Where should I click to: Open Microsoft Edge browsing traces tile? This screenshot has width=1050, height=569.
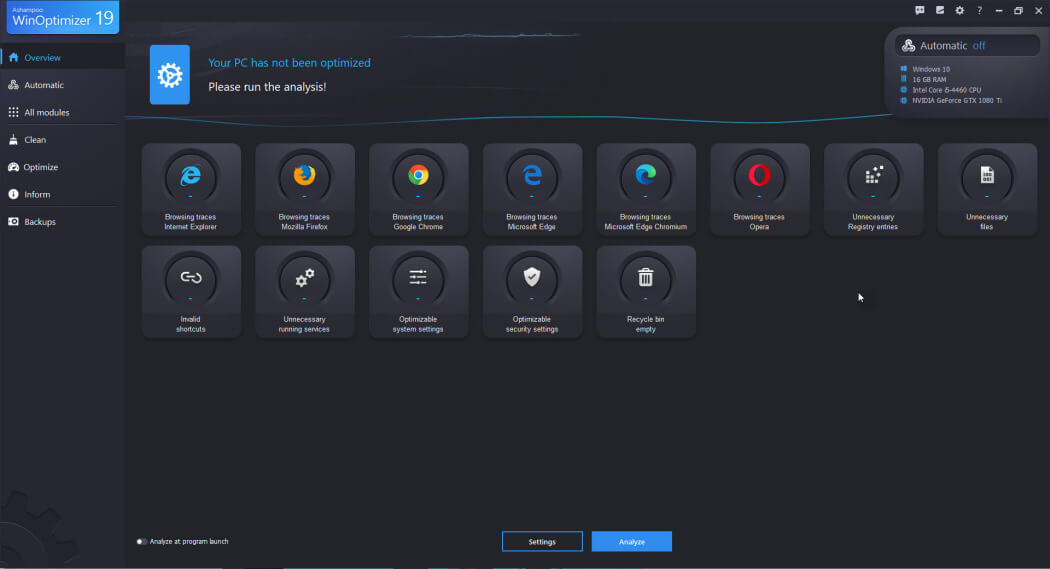point(532,189)
